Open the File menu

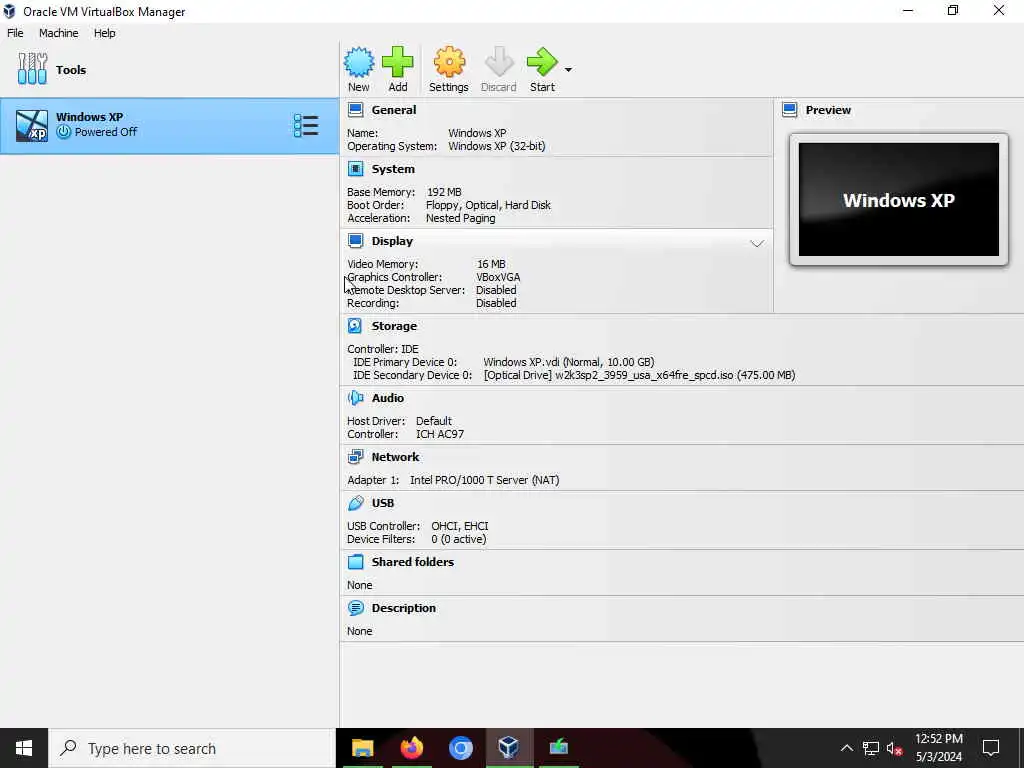pyautogui.click(x=15, y=33)
